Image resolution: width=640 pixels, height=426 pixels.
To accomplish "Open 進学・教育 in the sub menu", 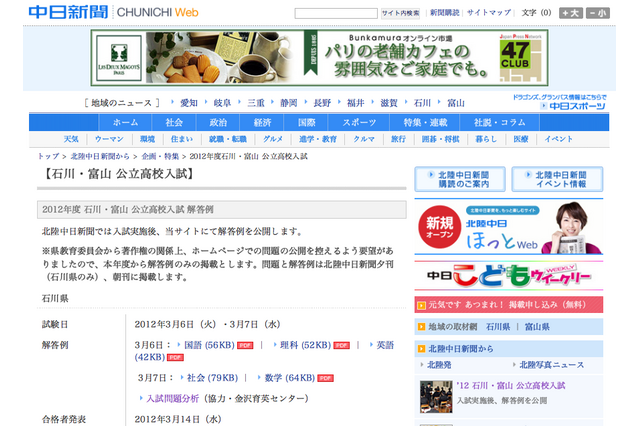I will (318, 139).
